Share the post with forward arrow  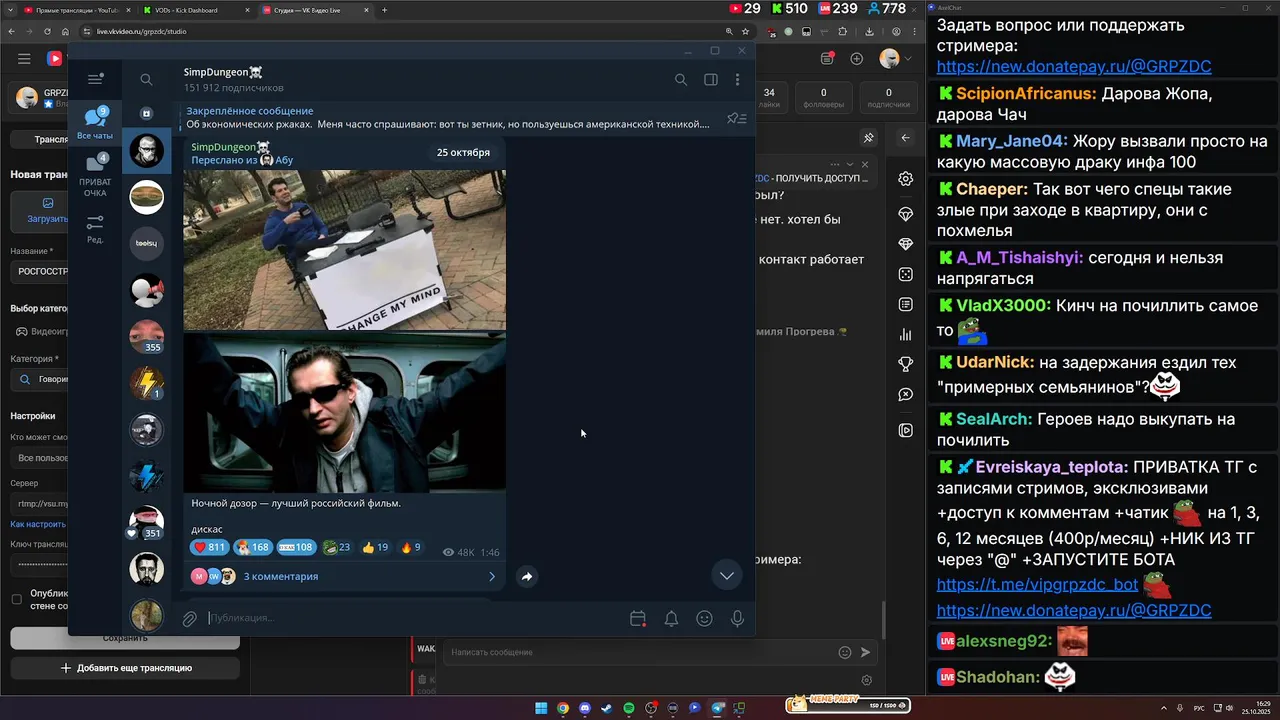click(x=527, y=576)
